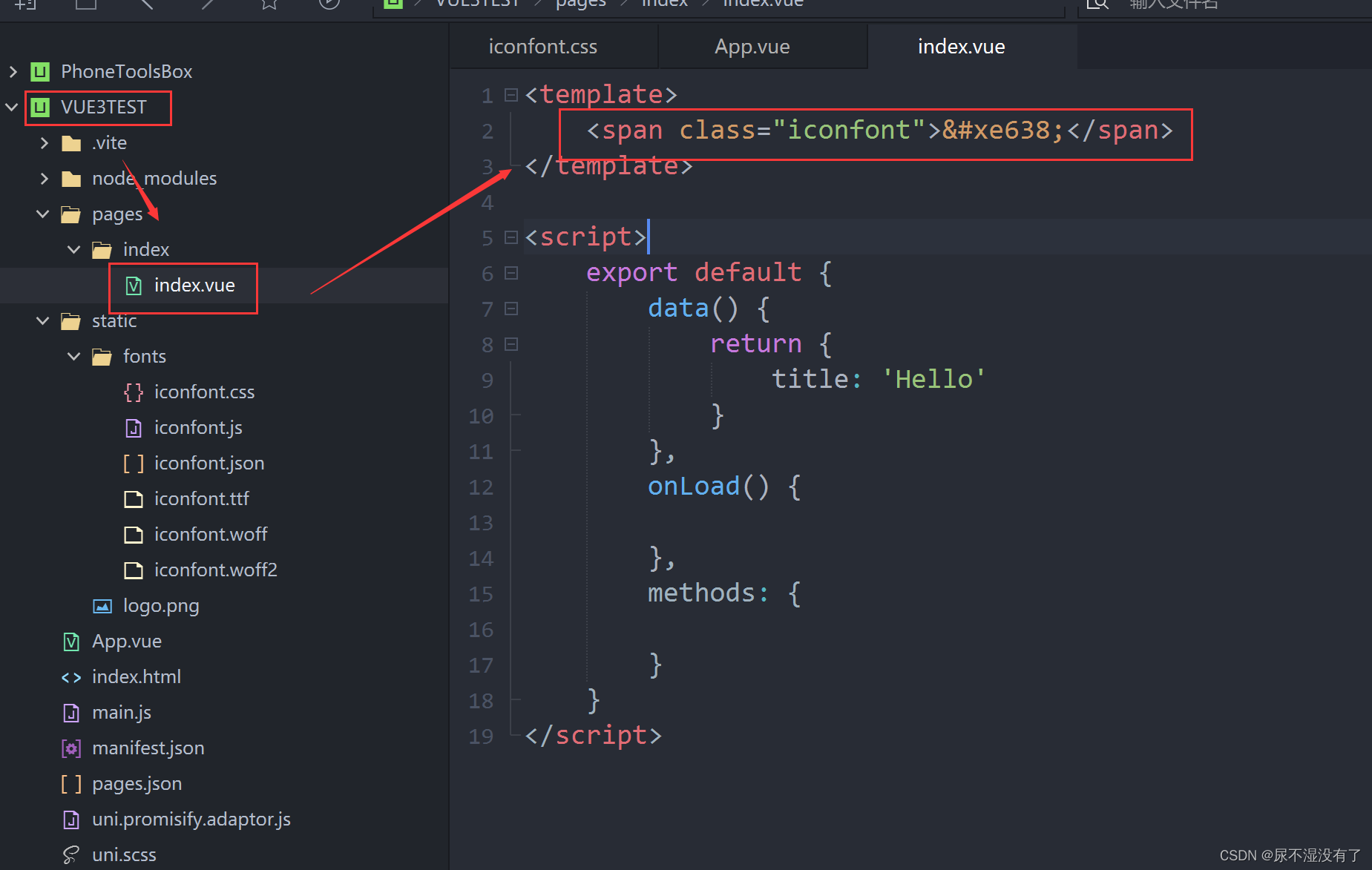This screenshot has height=870, width=1372.
Task: Click the iconfont.js file icon
Action: coord(134,428)
